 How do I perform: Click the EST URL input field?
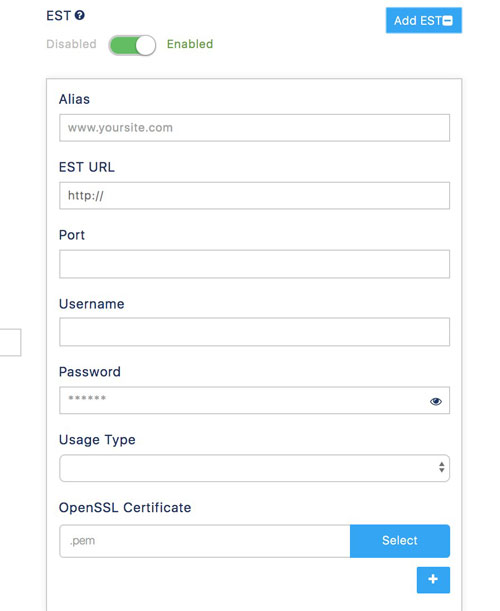point(254,196)
